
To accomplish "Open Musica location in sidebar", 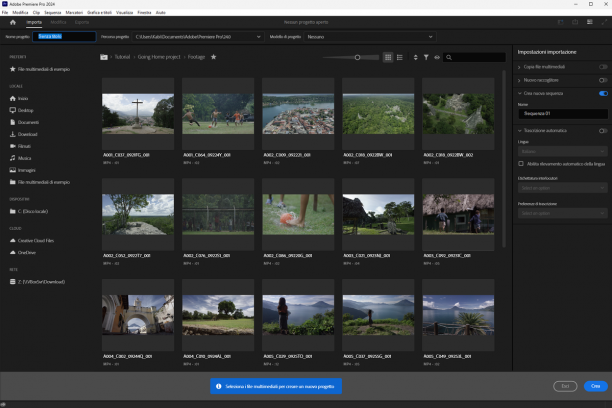I will [x=20, y=158].
